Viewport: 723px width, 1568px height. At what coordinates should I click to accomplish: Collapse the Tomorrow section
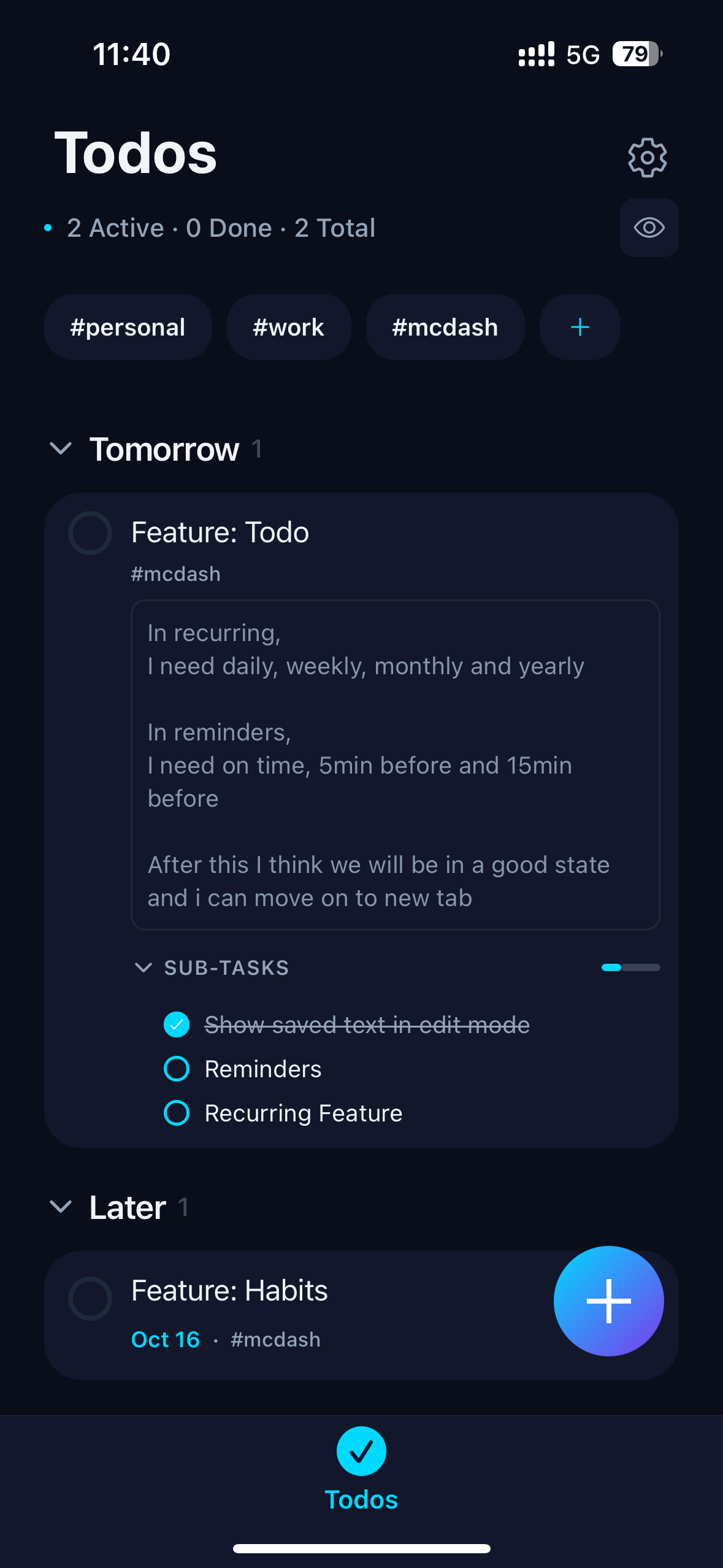[x=61, y=448]
